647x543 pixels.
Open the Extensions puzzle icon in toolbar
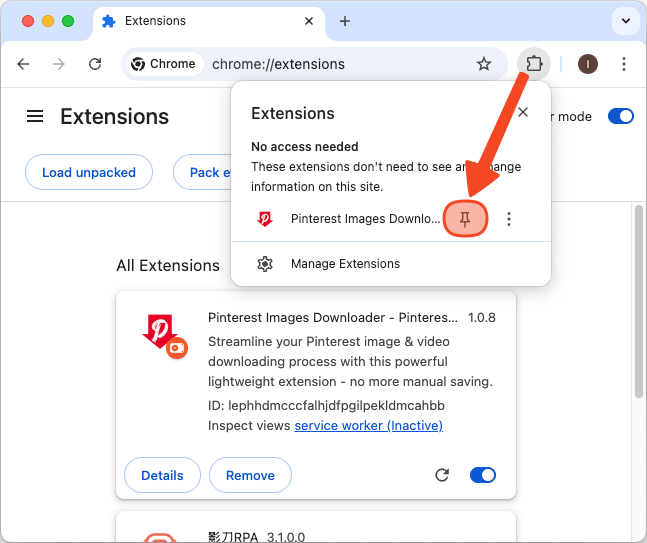pyautogui.click(x=534, y=64)
